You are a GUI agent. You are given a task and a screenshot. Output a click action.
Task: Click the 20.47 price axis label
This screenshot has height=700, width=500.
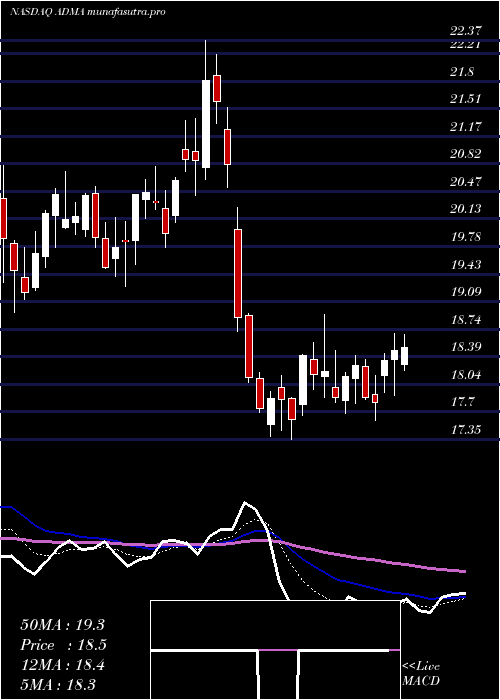(466, 182)
